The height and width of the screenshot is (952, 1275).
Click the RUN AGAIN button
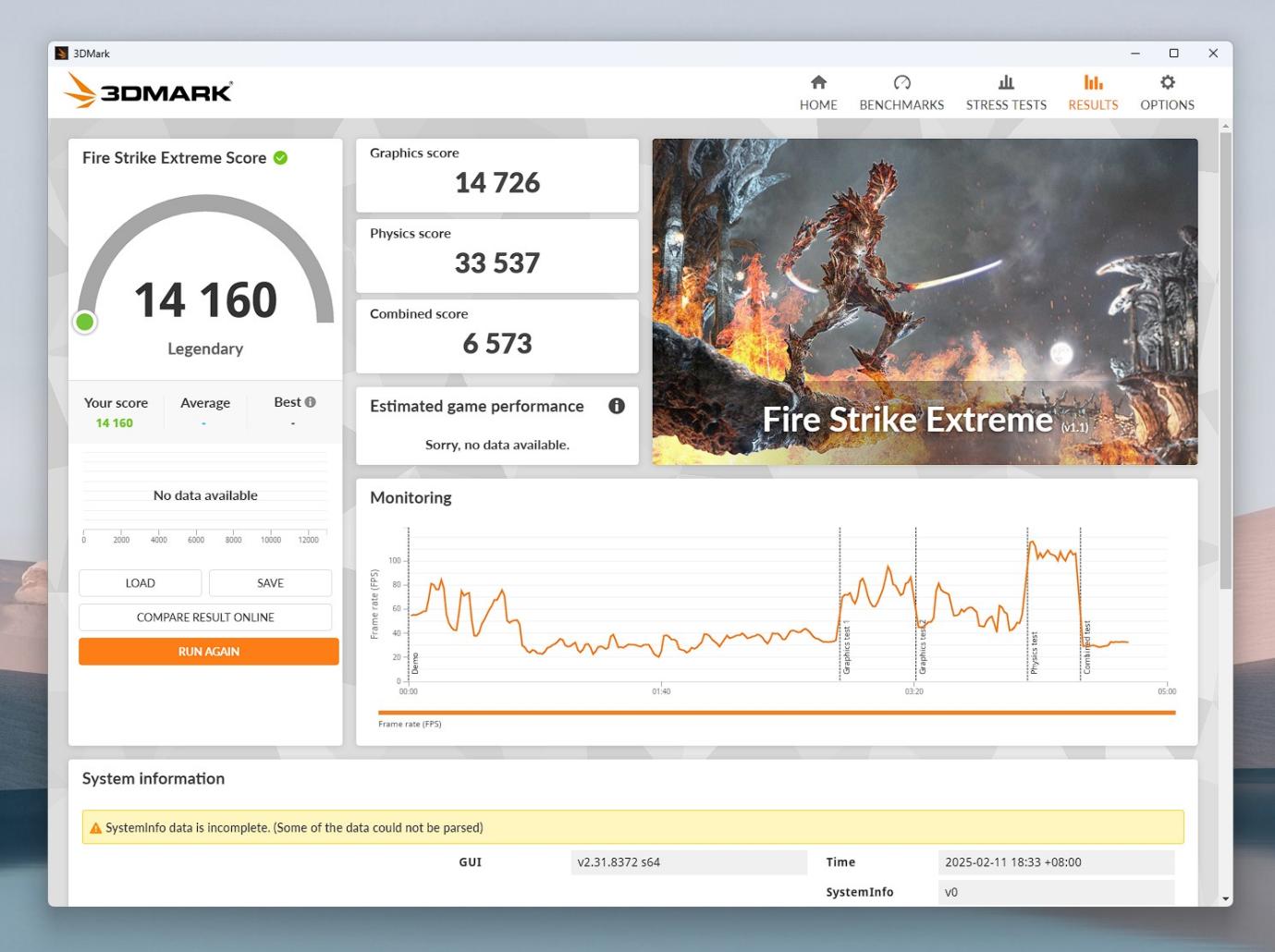(209, 652)
